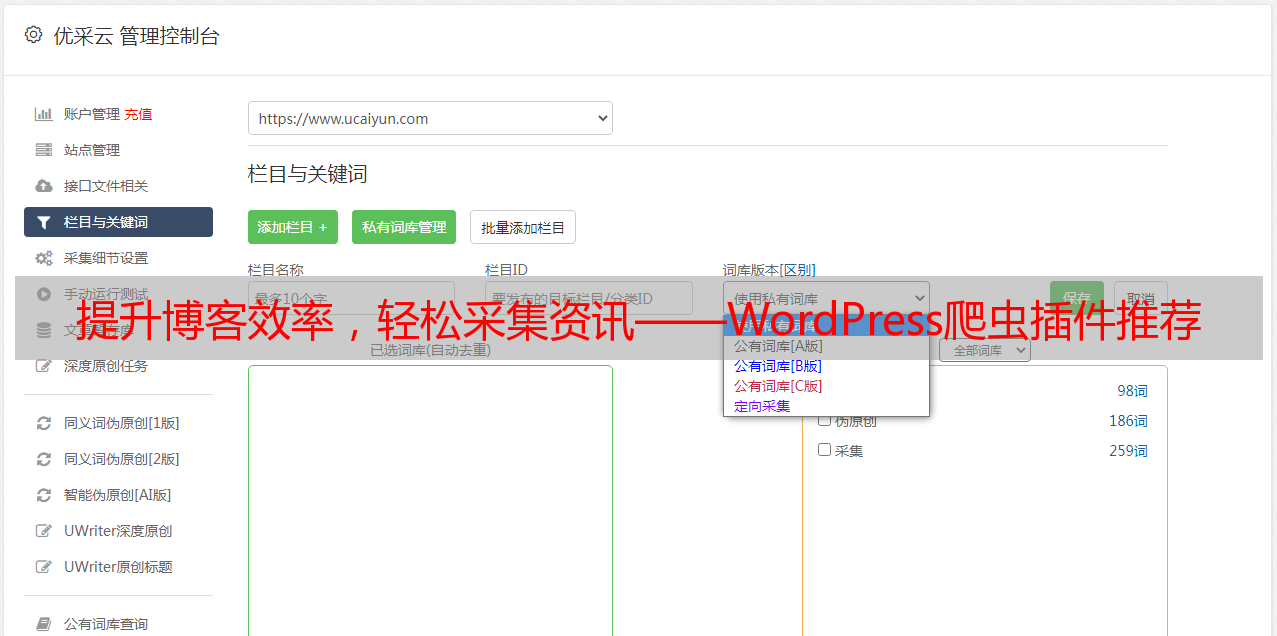Click the 栏目与关键词 page heading
Screen dimensions: 1277x636
[308, 174]
